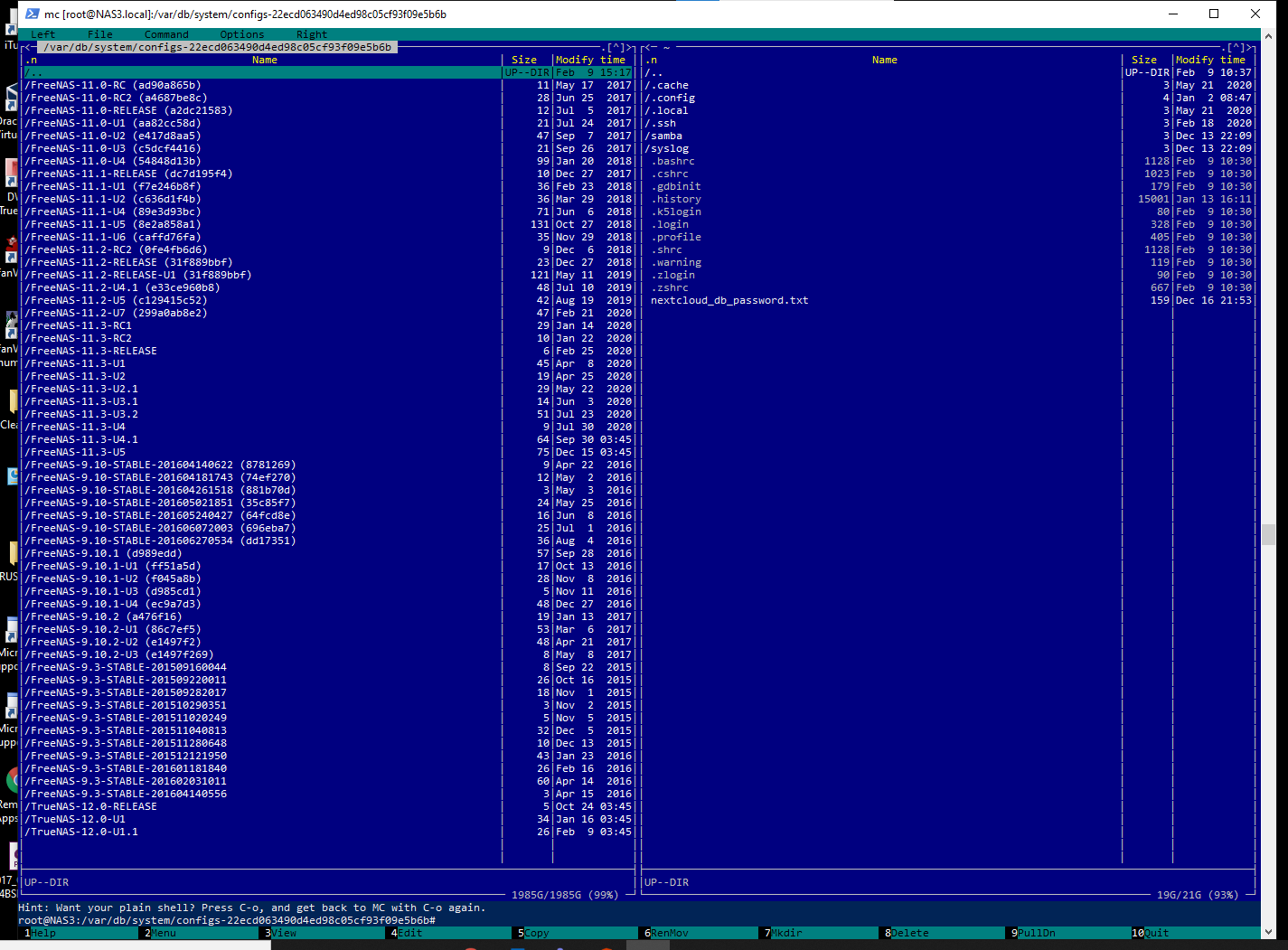This screenshot has width=1288, height=950.
Task: Sort right panel by Size column header
Action: click(1144, 60)
